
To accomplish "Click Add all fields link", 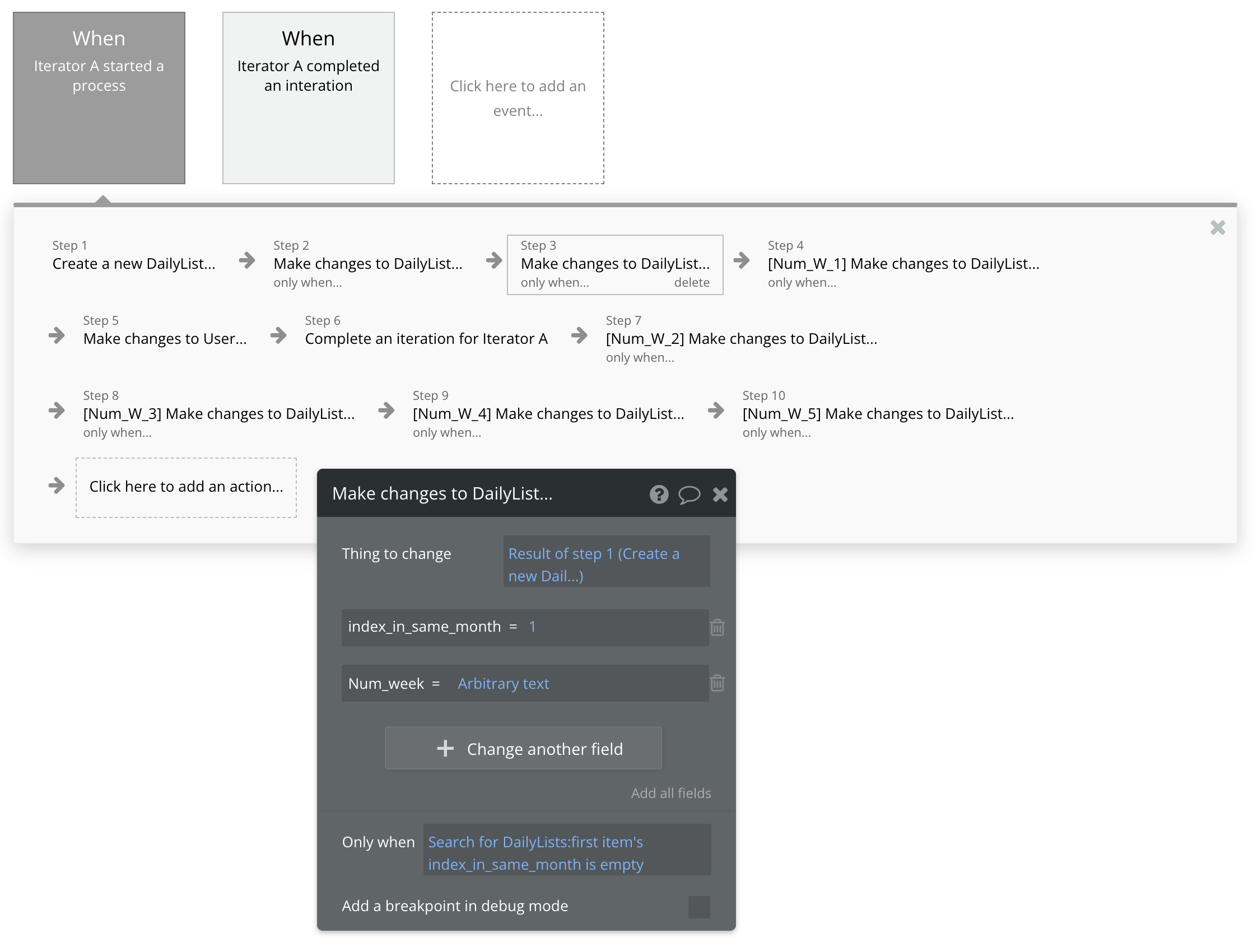I will click(x=670, y=793).
